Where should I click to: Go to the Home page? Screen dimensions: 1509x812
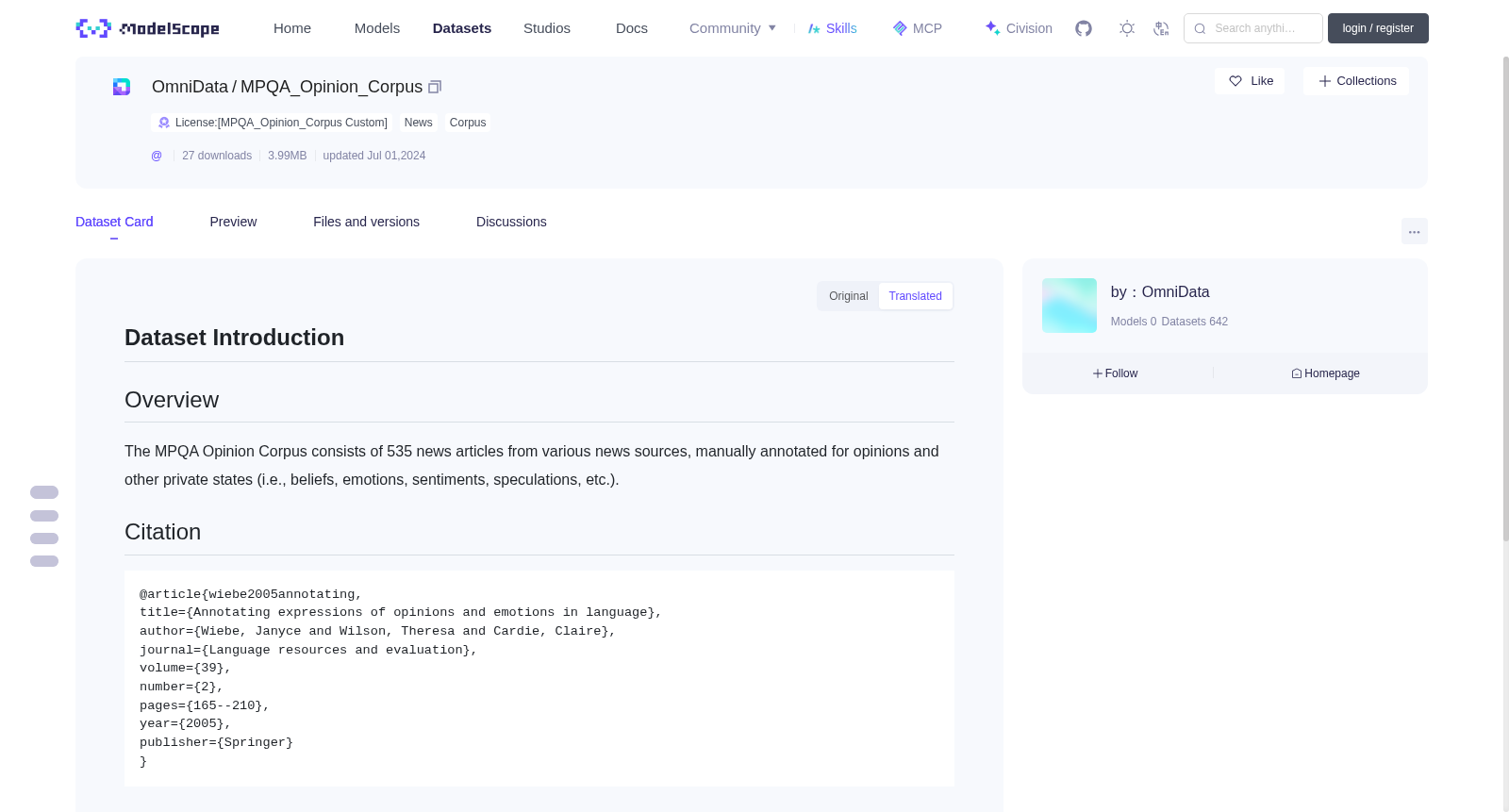pos(292,28)
